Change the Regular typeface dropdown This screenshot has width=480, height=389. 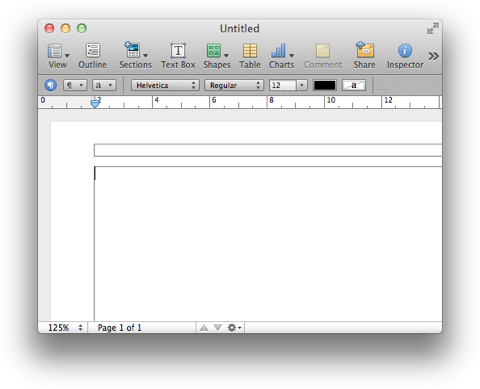pos(234,85)
